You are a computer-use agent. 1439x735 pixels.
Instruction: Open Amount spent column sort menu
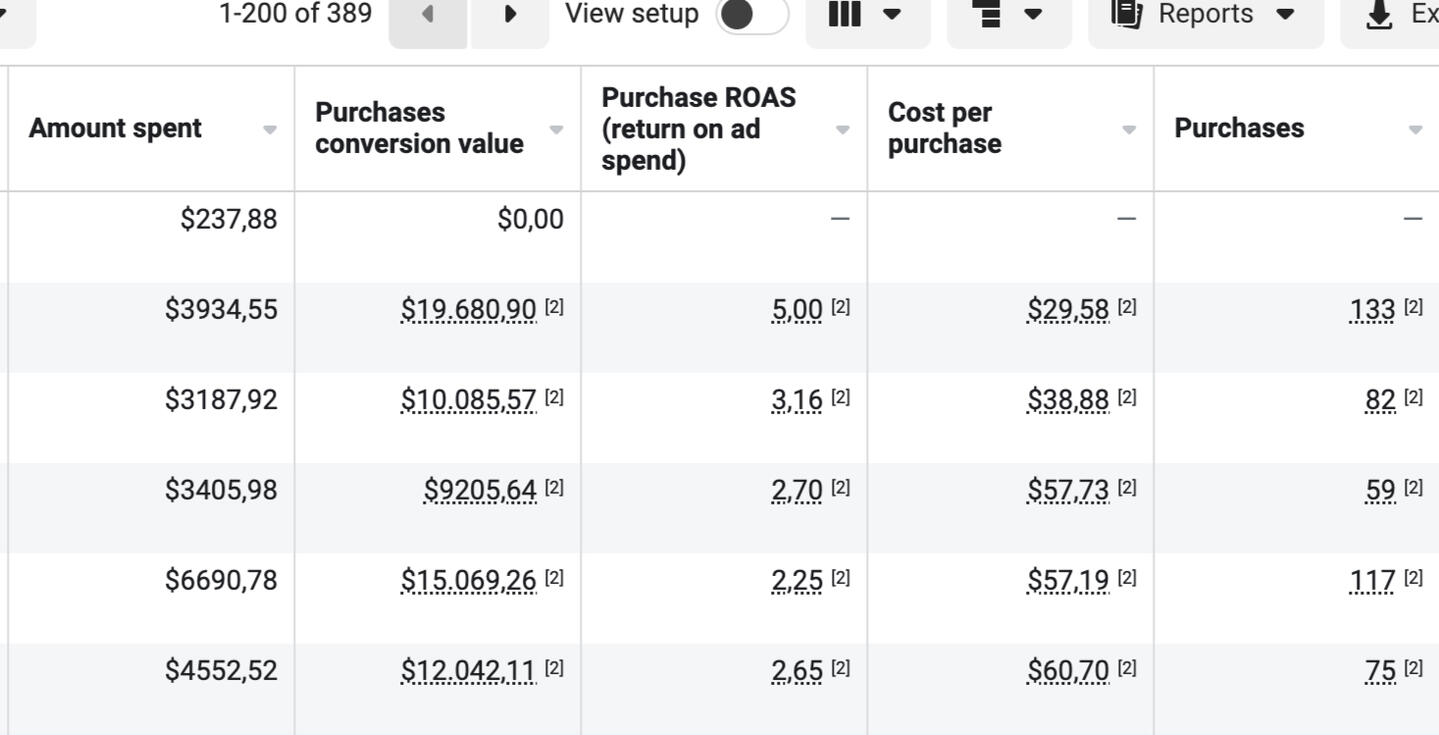point(269,130)
